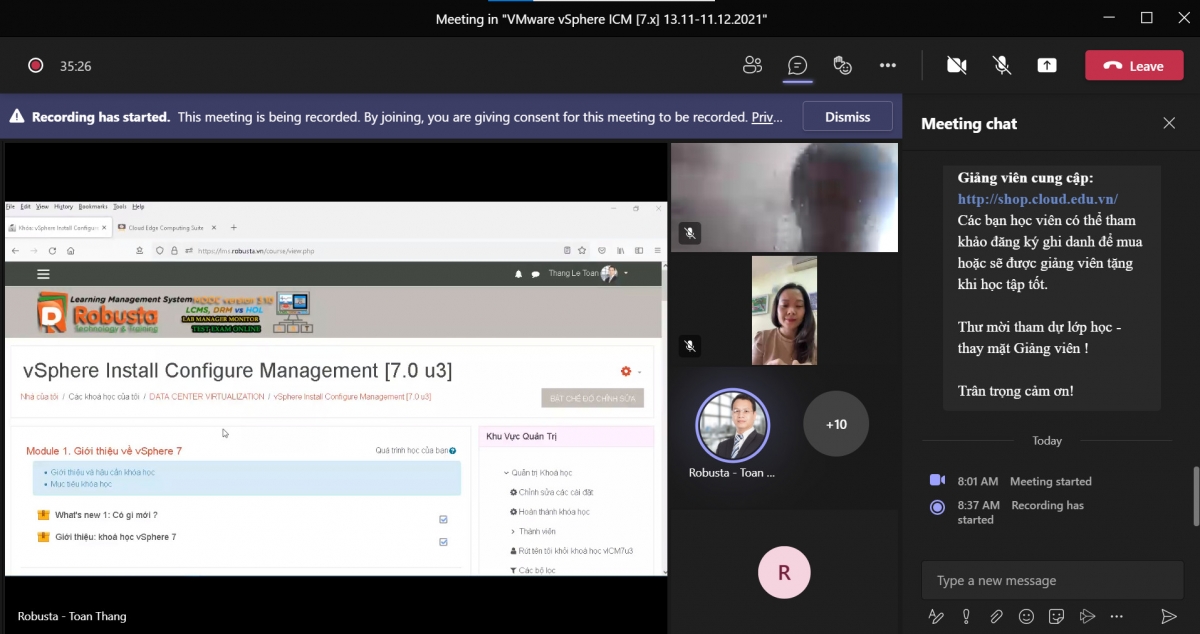The width and height of the screenshot is (1200, 634).
Task: Set message delivery options (exclamation)
Action: 966,616
